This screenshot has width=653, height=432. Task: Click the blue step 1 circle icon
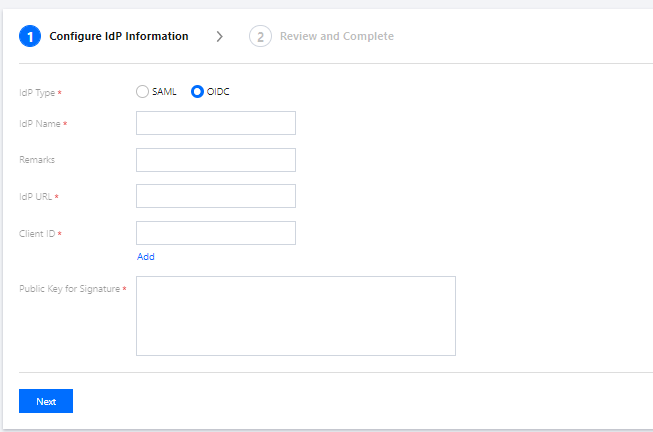click(30, 36)
